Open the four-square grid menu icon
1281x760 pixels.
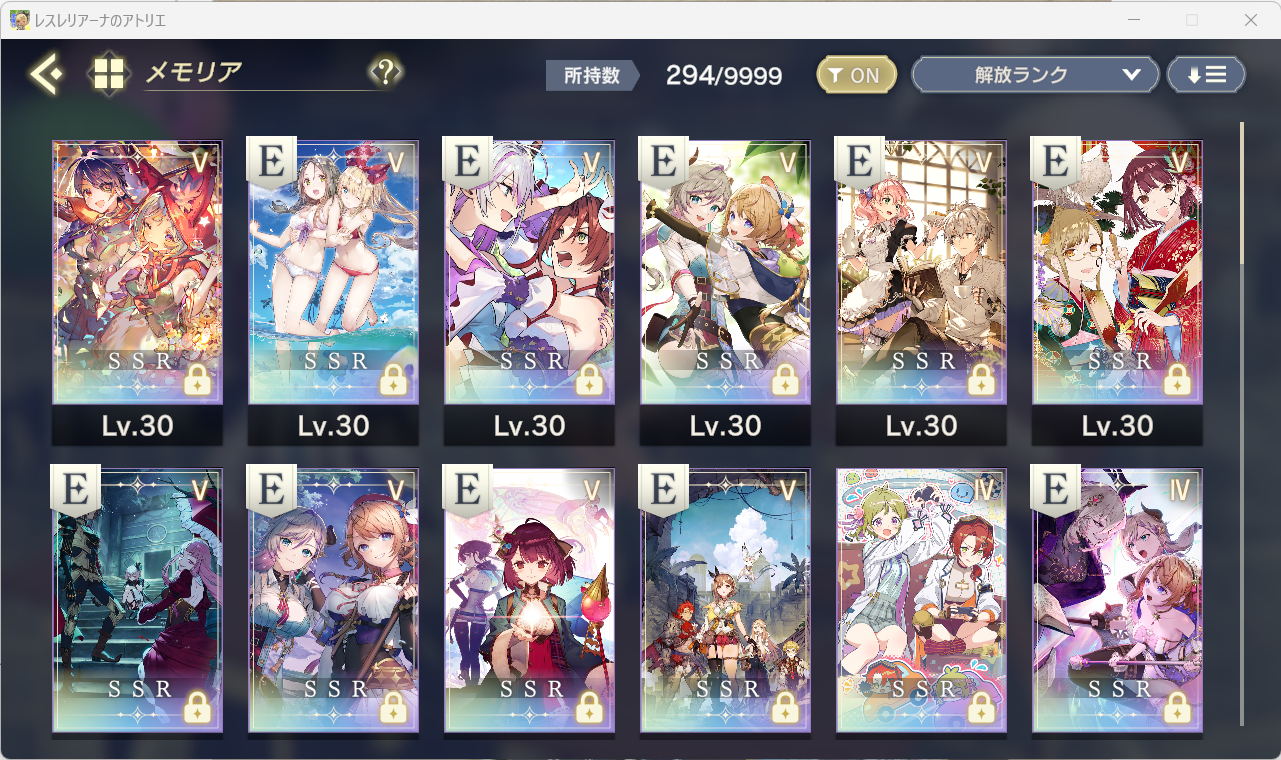coord(109,74)
